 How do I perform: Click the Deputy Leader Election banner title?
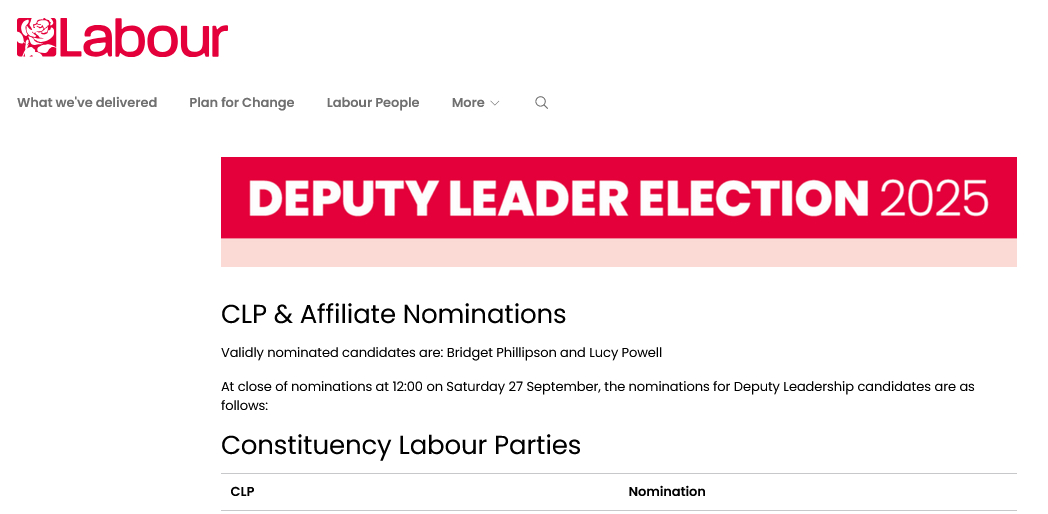pos(558,198)
